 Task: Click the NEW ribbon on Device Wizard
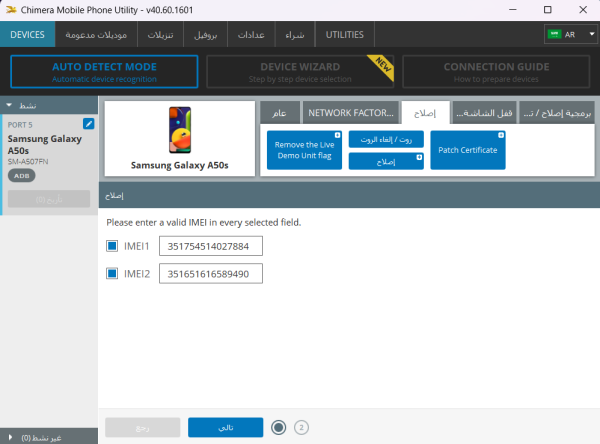click(382, 66)
